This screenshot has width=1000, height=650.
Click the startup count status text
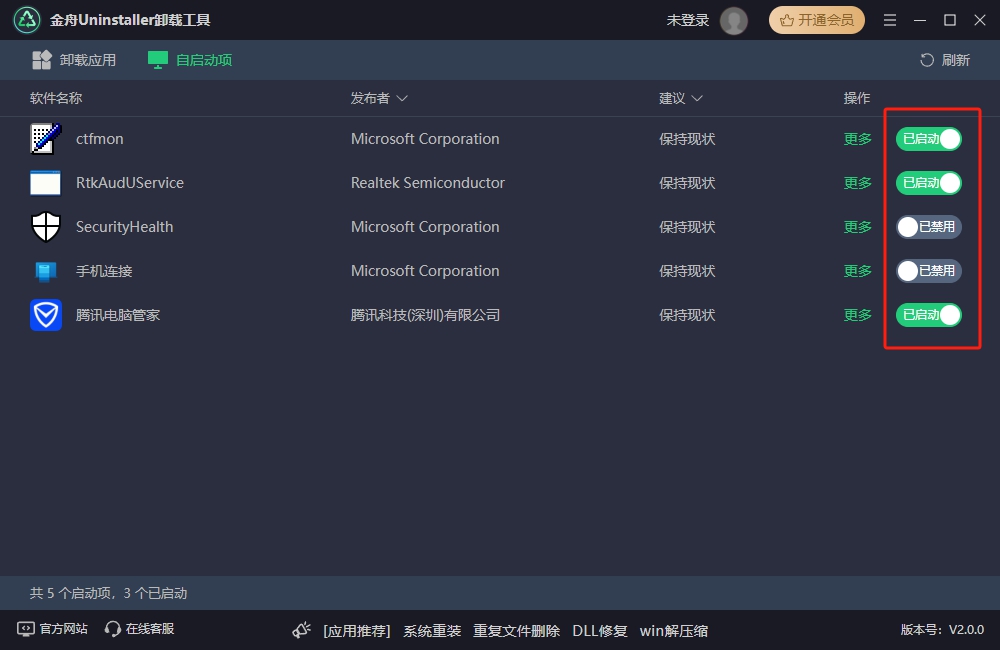click(108, 593)
